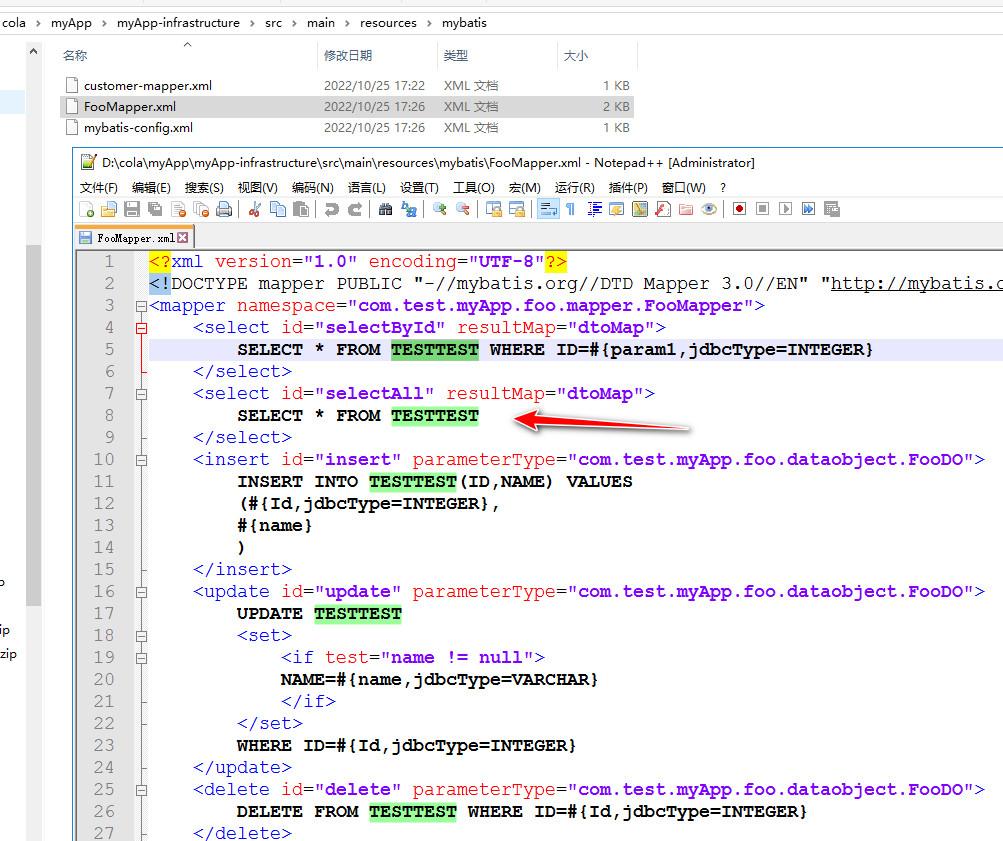Click the Open file toolbar icon

[109, 209]
